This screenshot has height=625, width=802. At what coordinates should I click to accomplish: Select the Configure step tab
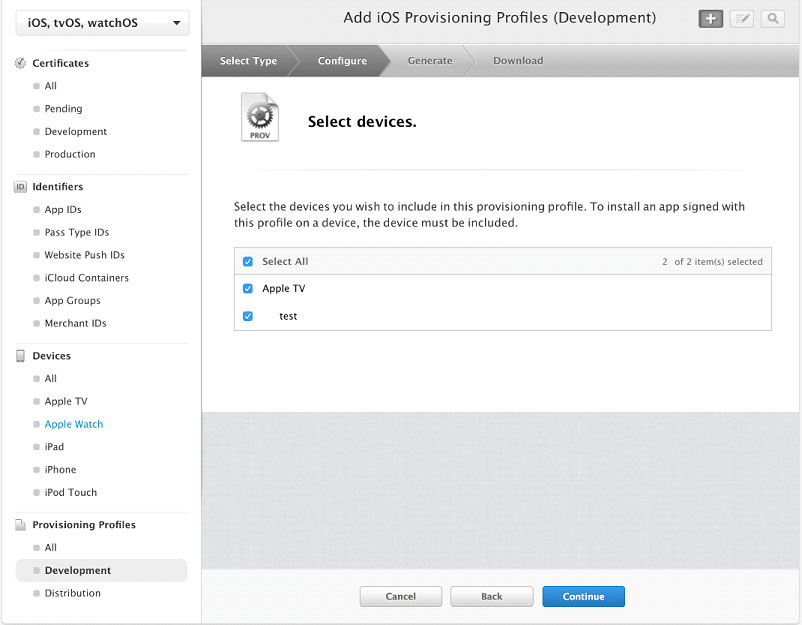[x=342, y=61]
